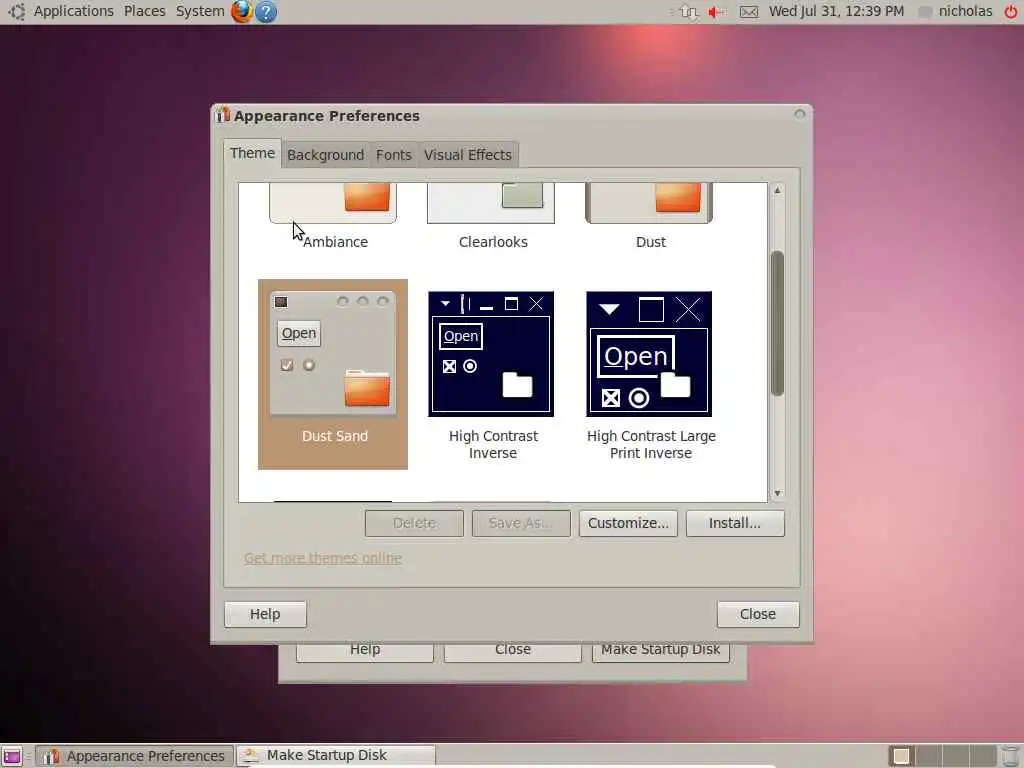Click Help in the Make Startup Disk window

coord(365,652)
